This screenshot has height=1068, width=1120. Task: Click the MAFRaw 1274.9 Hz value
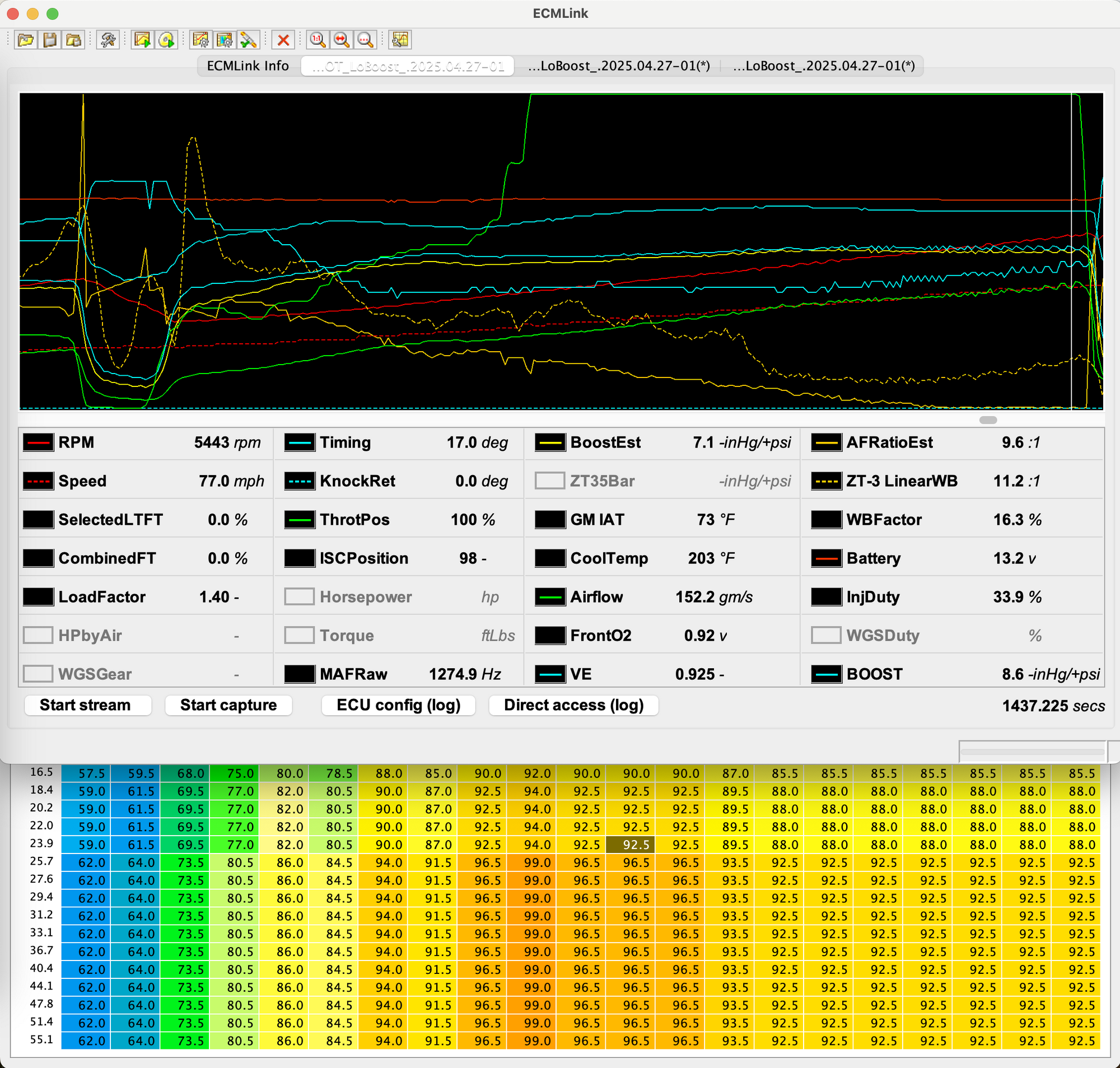[464, 674]
